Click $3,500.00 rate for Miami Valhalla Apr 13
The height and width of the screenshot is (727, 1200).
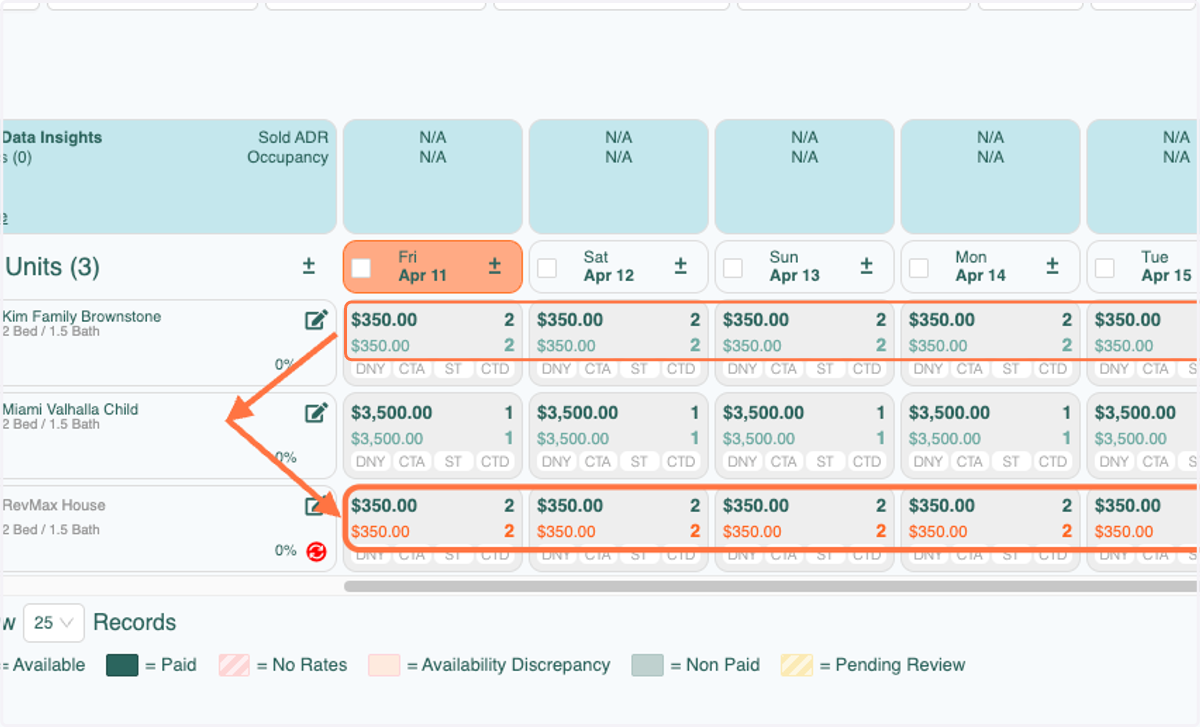pos(764,412)
